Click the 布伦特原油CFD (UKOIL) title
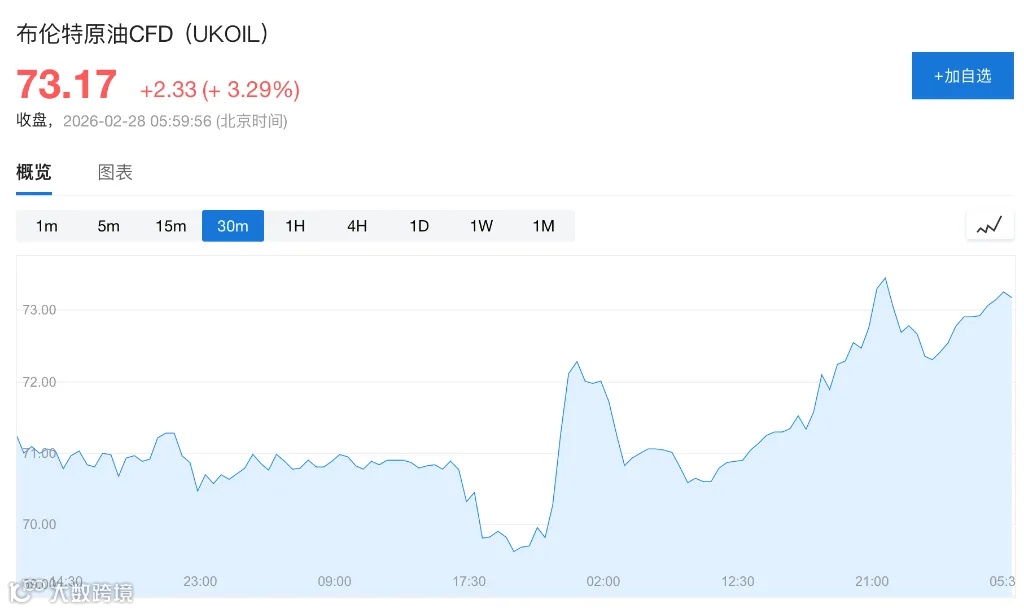 point(143,33)
